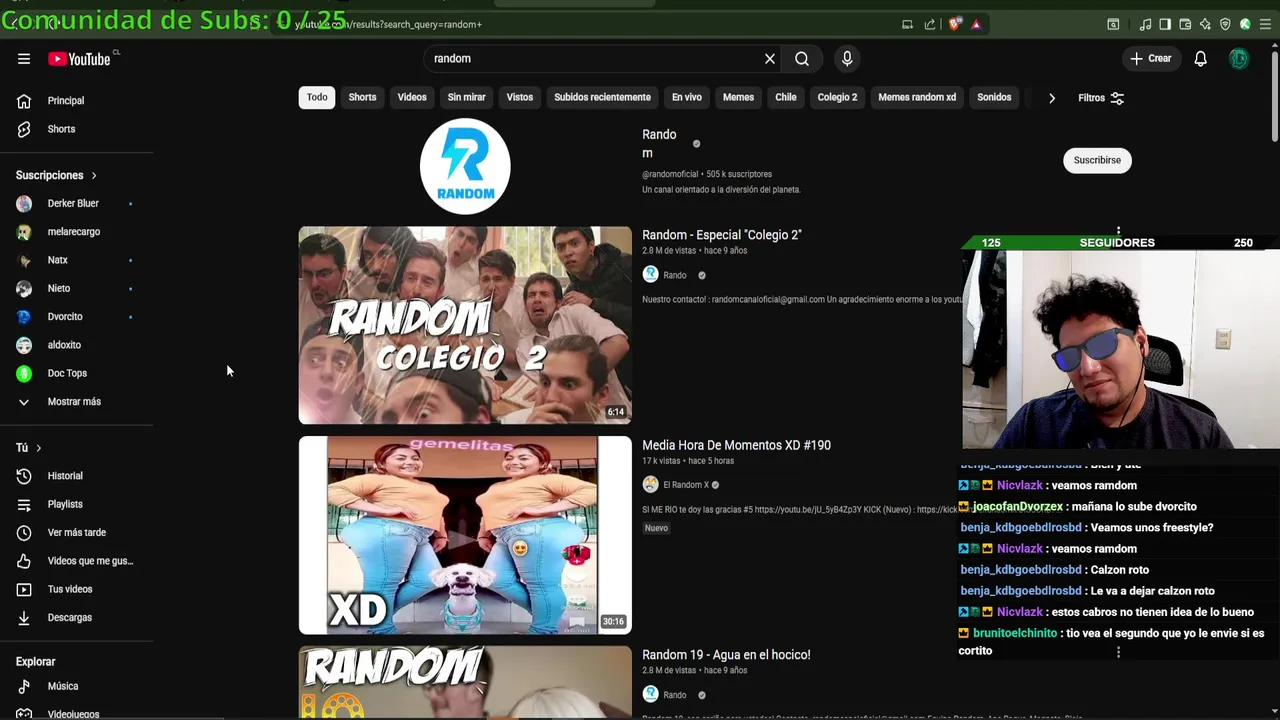1280x720 pixels.
Task: Open the Leo AI sparkle icon
Action: (x=1205, y=24)
